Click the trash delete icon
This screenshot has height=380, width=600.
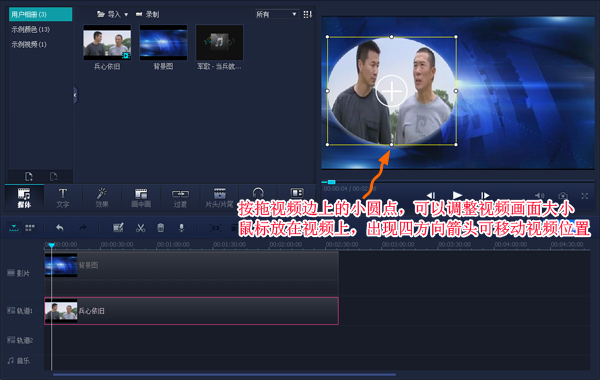point(161,228)
